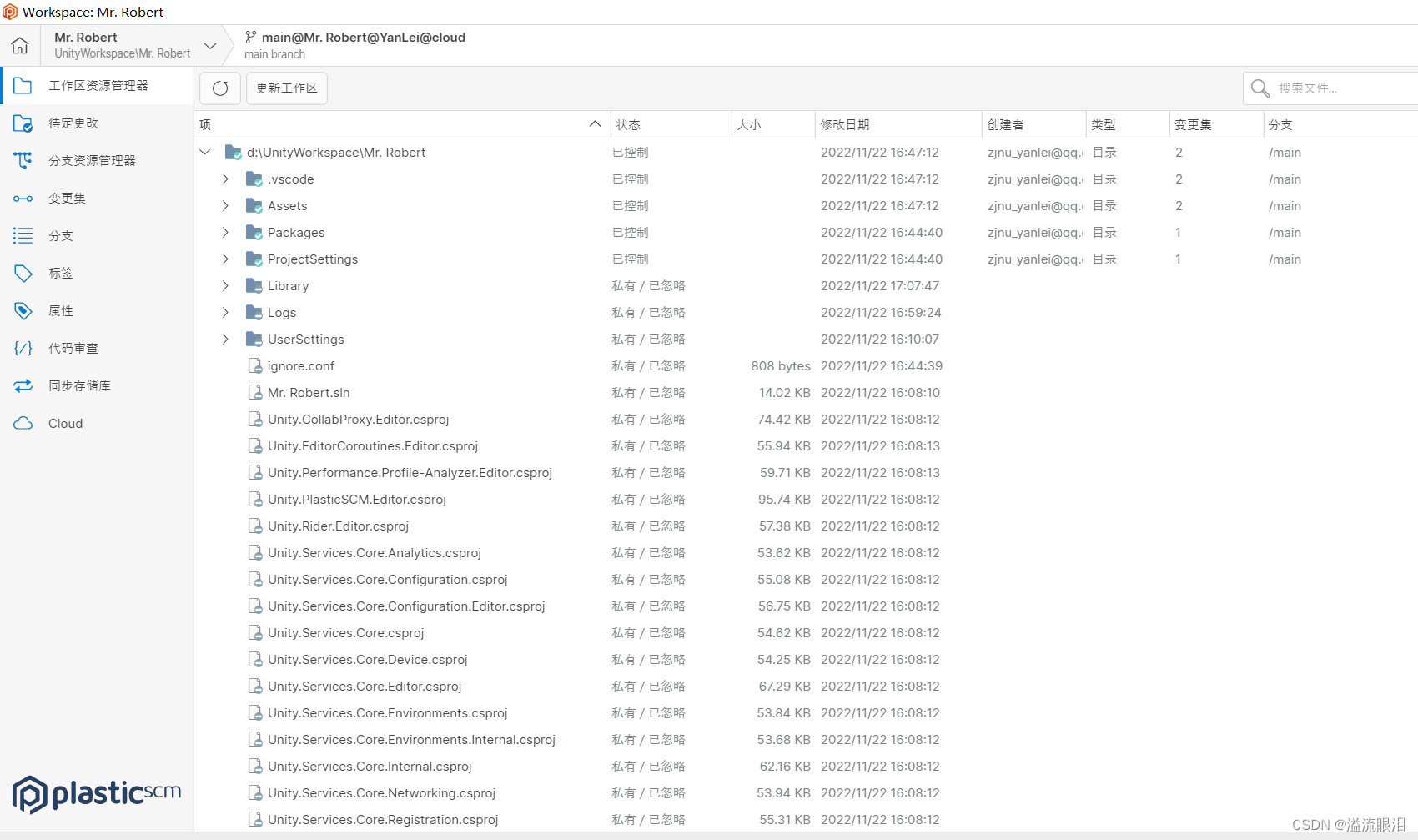Image resolution: width=1418 pixels, height=840 pixels.
Task: Click the Packages controlled folder icon
Action: coord(254,233)
